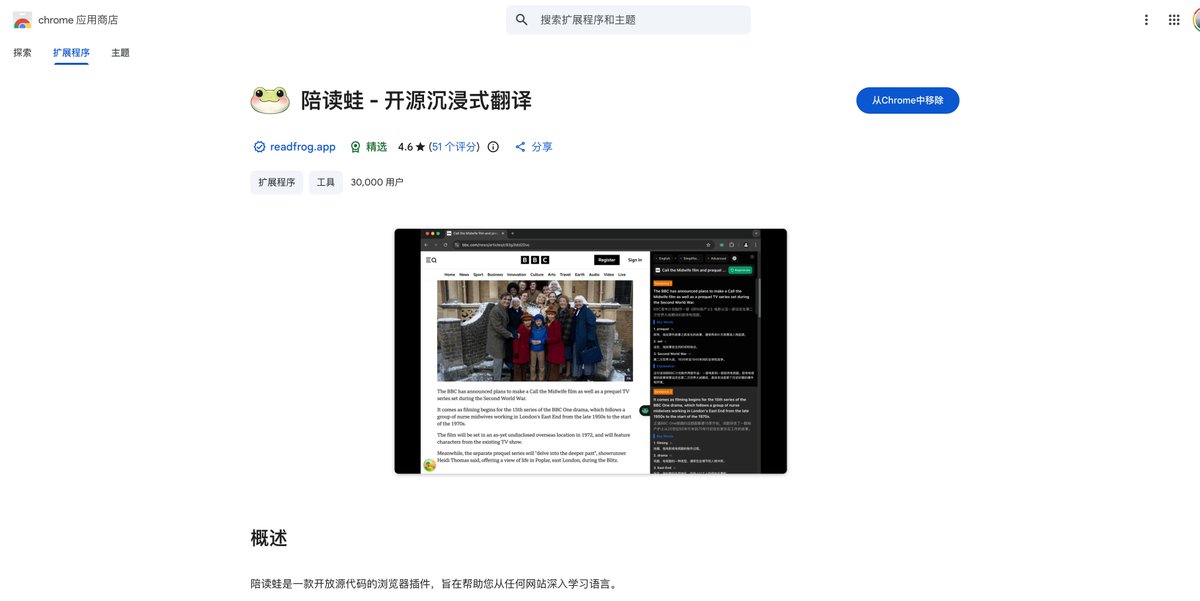
Task: Click the 分享 share link
Action: coord(542,147)
